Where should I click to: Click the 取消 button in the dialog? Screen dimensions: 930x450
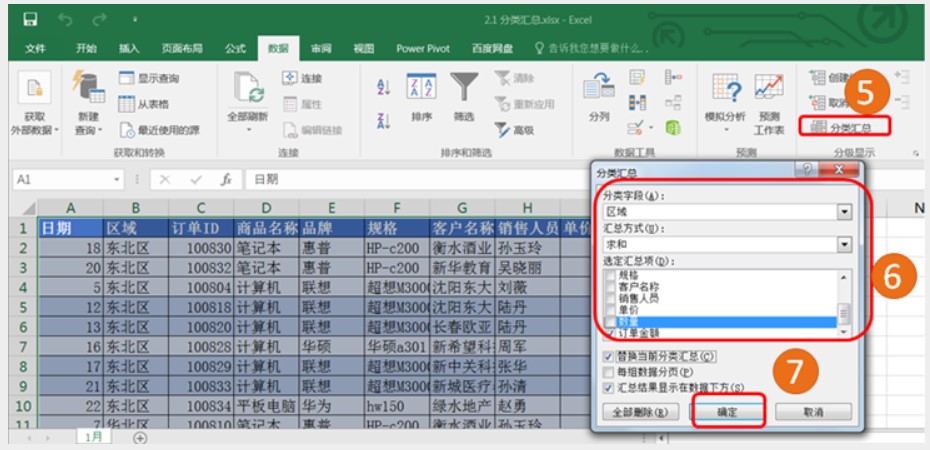click(813, 411)
